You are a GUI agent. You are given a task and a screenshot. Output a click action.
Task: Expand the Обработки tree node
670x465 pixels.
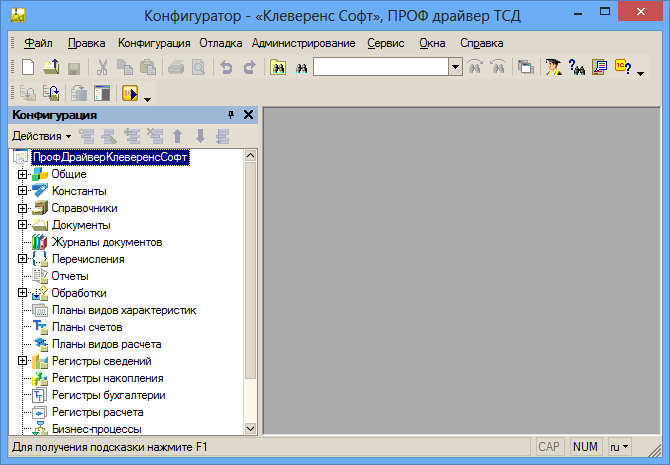[22, 293]
